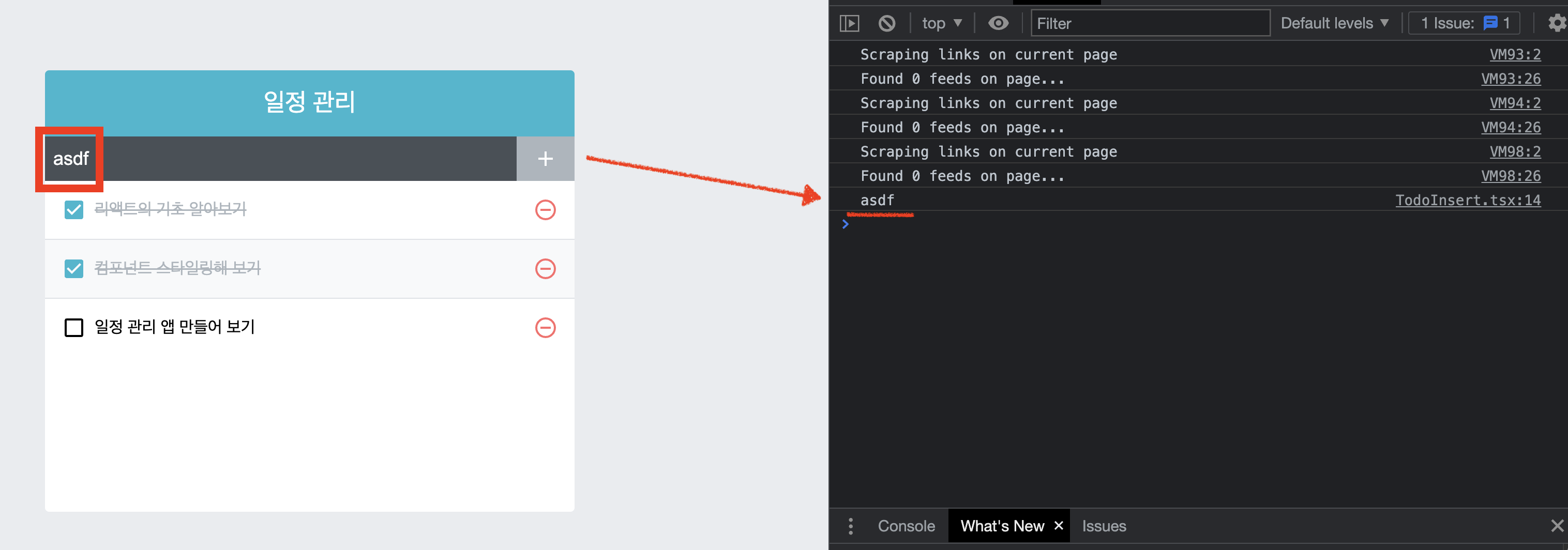Delete the '일정 관리 앱 만들어 보기' item
The height and width of the screenshot is (550, 1568).
point(545,327)
